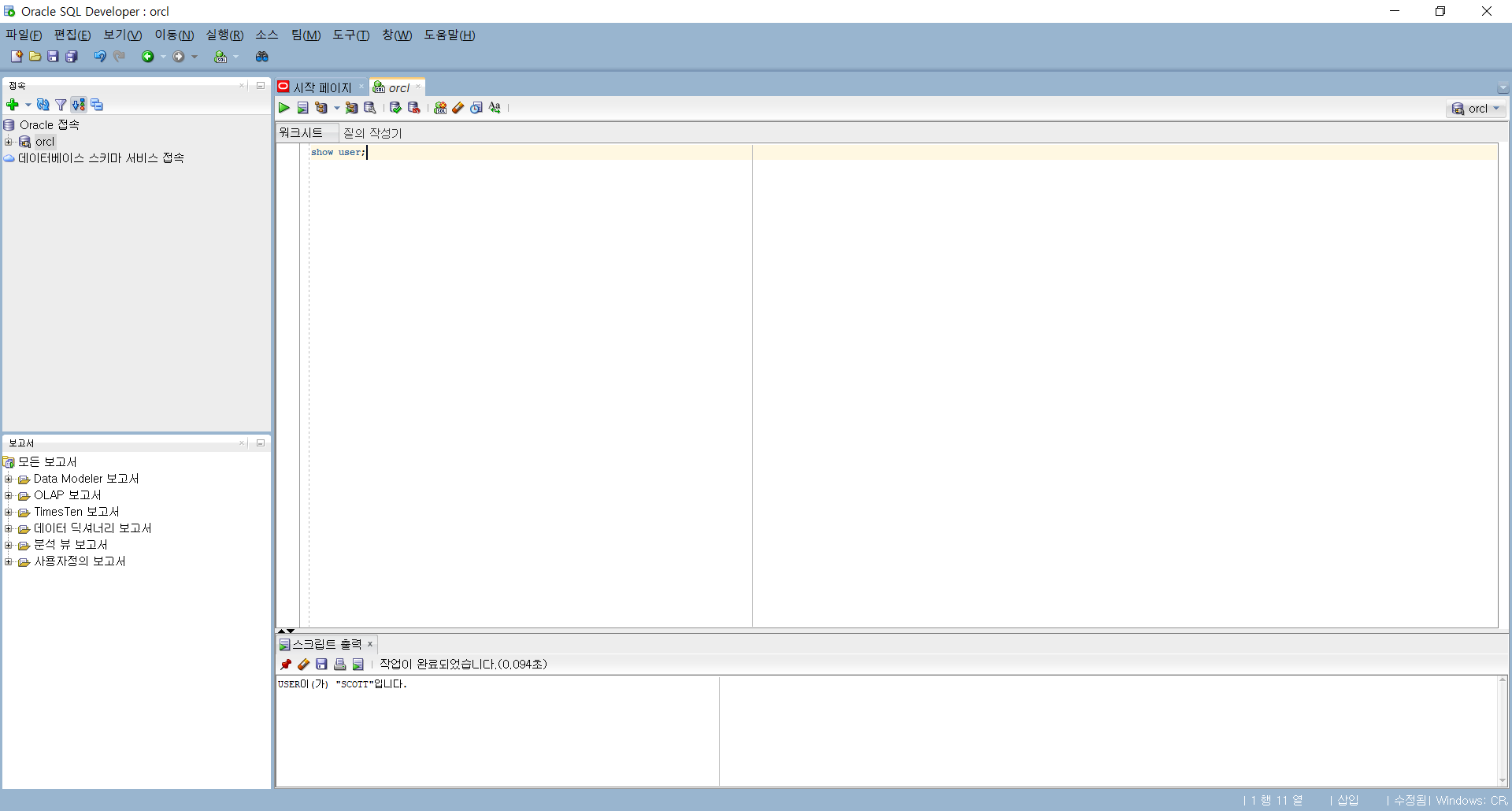Click the schema browser icon in connections panel

pyautogui.click(x=79, y=105)
